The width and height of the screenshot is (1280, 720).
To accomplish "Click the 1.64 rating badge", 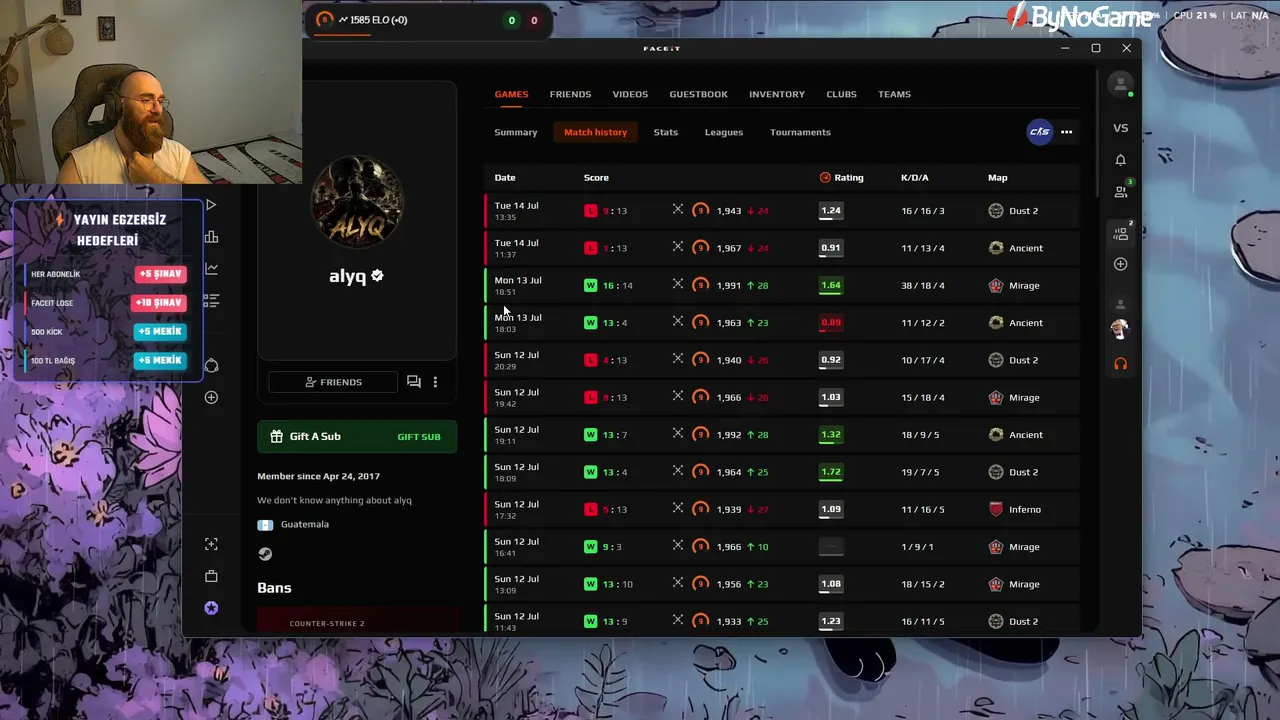I will 830,285.
